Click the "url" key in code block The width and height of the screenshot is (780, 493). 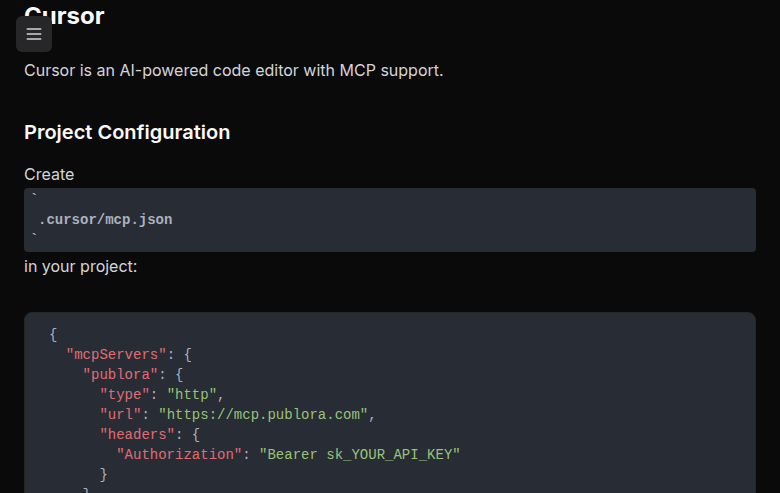point(121,414)
